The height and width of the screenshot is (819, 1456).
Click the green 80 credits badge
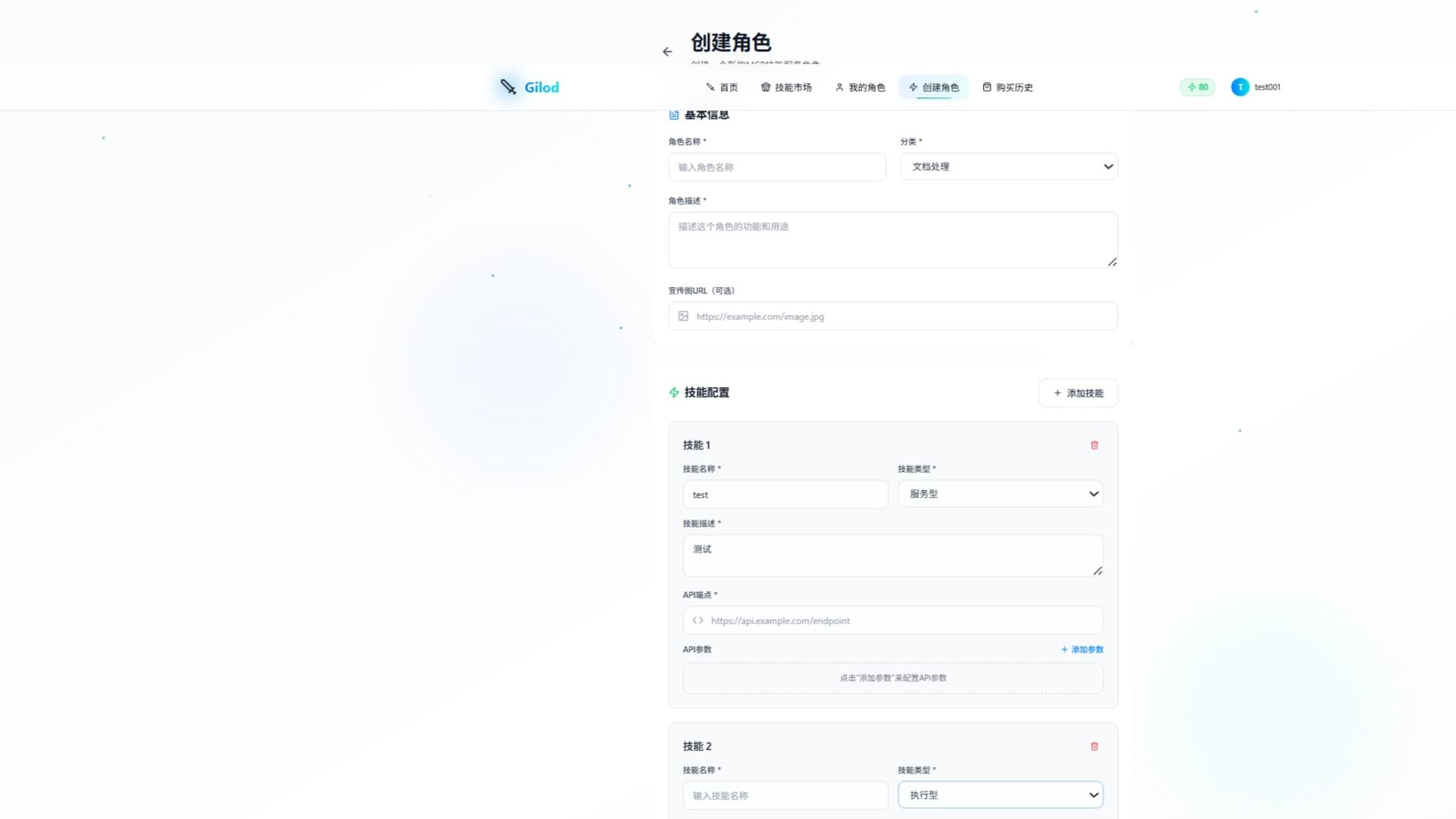pyautogui.click(x=1196, y=87)
